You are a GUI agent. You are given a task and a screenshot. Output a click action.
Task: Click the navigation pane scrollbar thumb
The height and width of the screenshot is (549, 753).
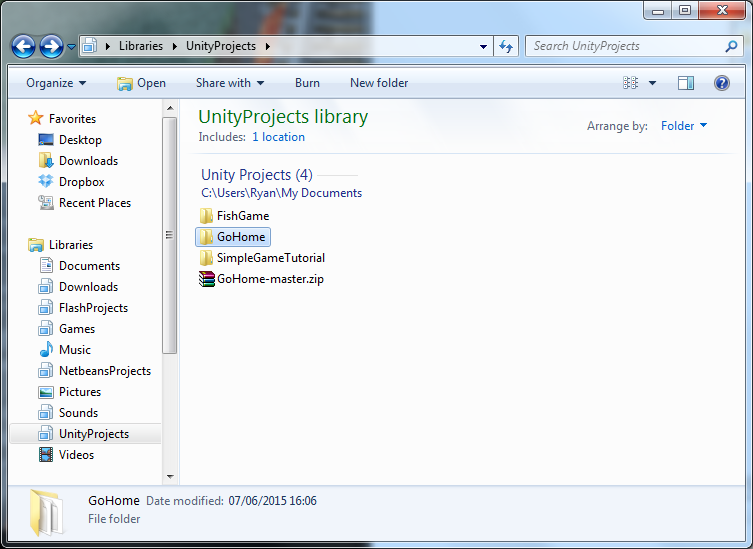pos(170,235)
